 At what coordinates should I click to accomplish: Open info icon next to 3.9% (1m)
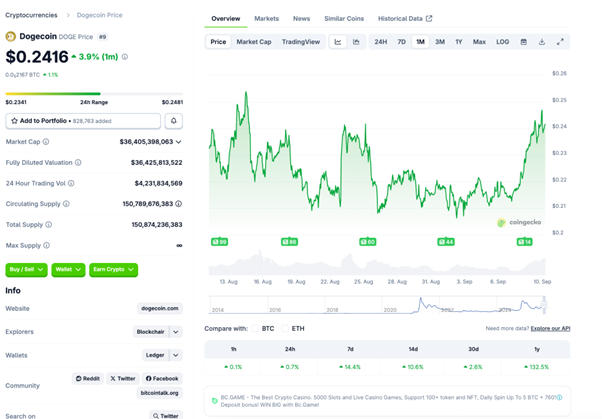[x=125, y=57]
